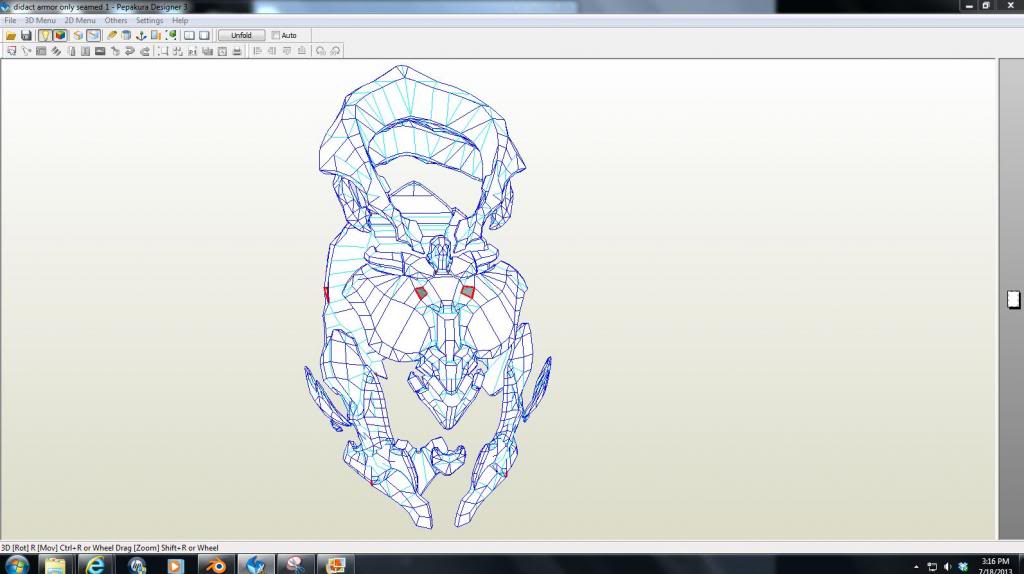The width and height of the screenshot is (1024, 574).
Task: Click the Save floppy disk icon
Action: point(26,35)
